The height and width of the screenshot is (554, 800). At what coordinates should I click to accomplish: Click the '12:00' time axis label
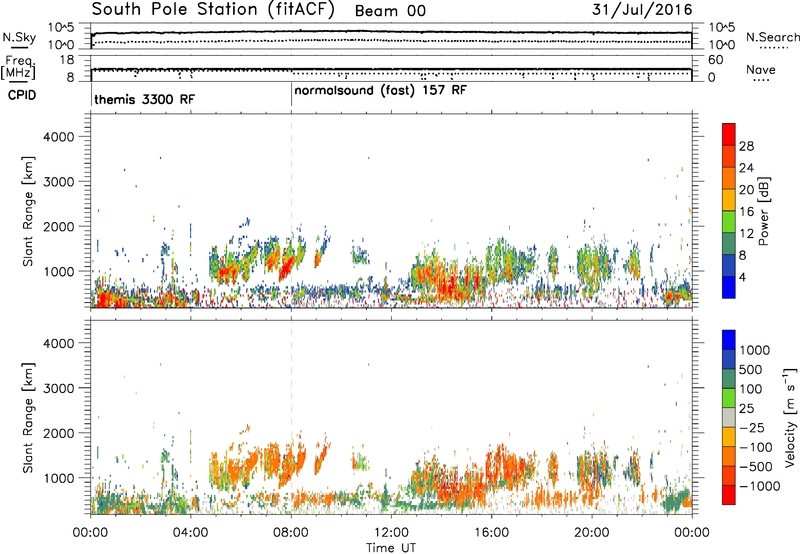click(391, 533)
